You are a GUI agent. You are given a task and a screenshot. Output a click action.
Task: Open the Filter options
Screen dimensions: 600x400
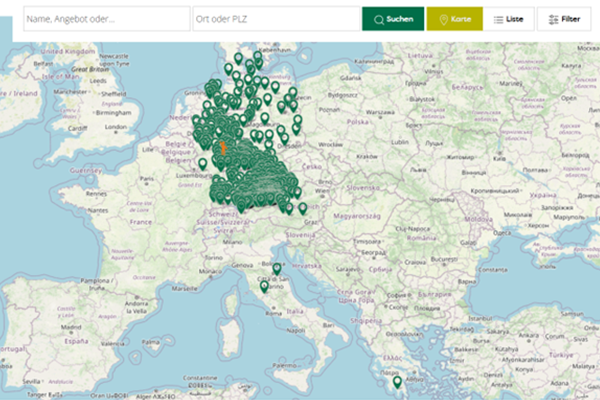coord(563,19)
